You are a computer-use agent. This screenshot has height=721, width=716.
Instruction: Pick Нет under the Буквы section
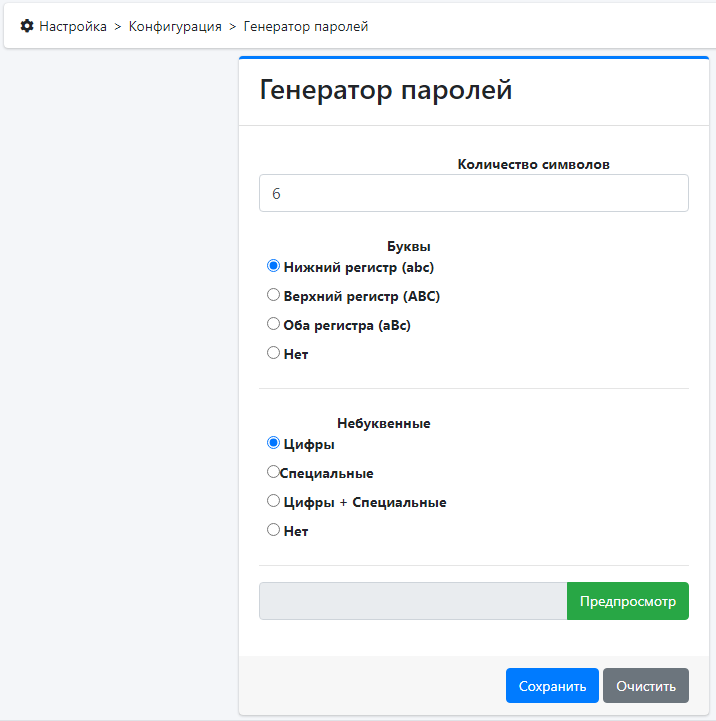(x=273, y=353)
